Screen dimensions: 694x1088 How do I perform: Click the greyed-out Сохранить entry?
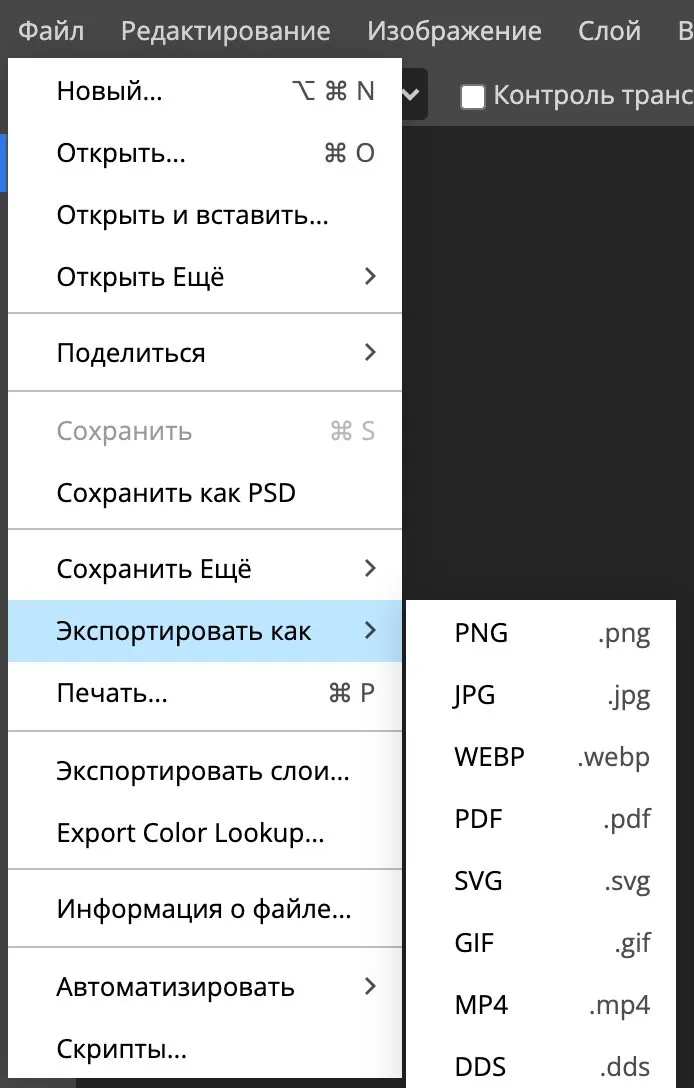pyautogui.click(x=205, y=431)
